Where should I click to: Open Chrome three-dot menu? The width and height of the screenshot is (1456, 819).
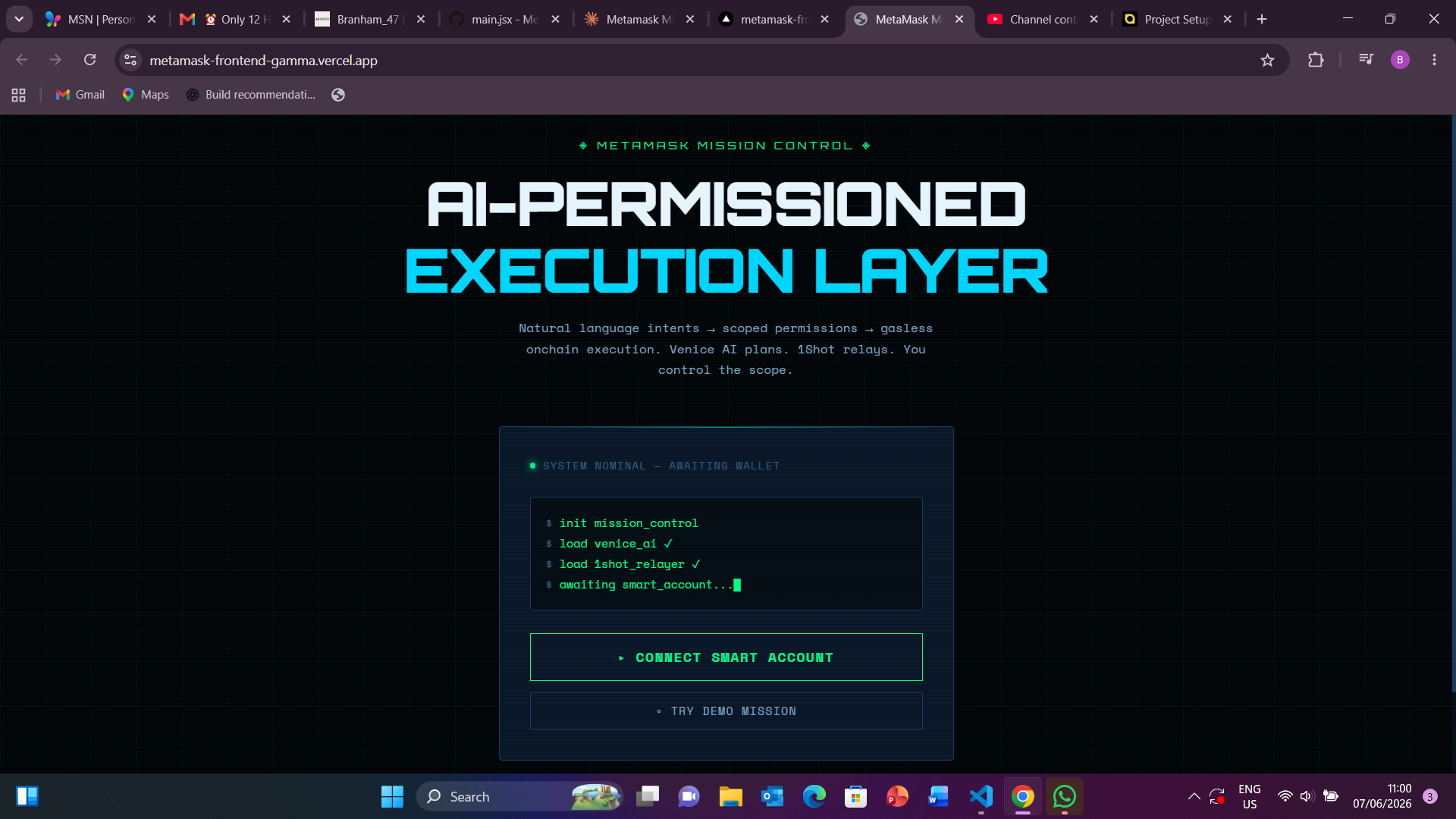tap(1434, 60)
